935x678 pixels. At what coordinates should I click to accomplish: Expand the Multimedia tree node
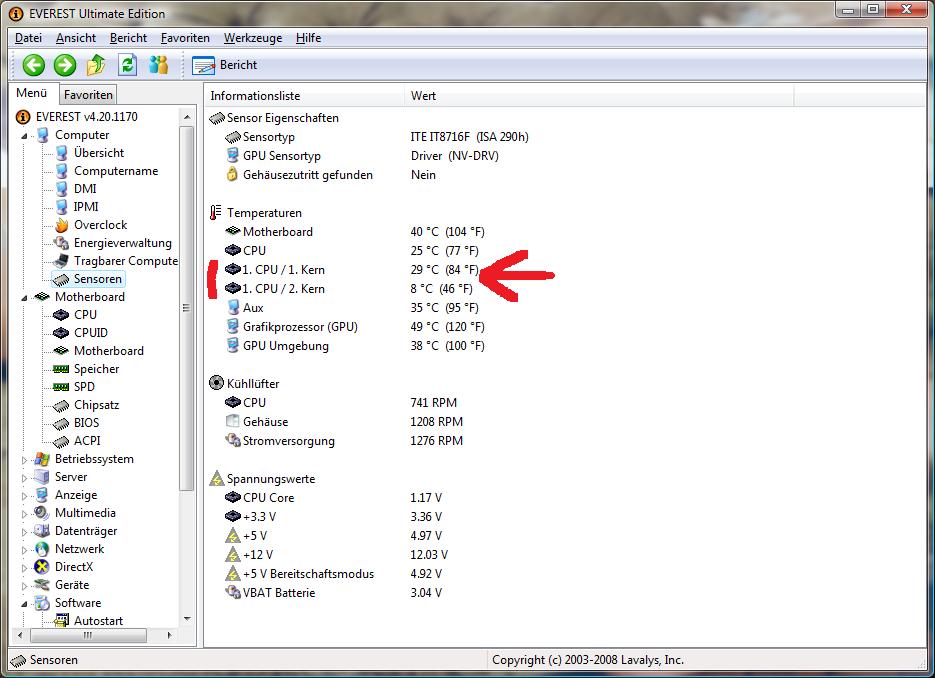(24, 513)
